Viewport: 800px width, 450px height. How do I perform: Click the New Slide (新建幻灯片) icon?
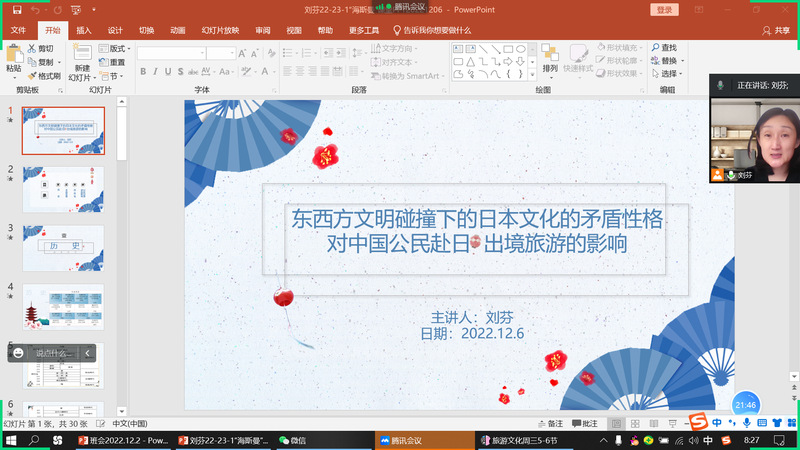click(81, 53)
